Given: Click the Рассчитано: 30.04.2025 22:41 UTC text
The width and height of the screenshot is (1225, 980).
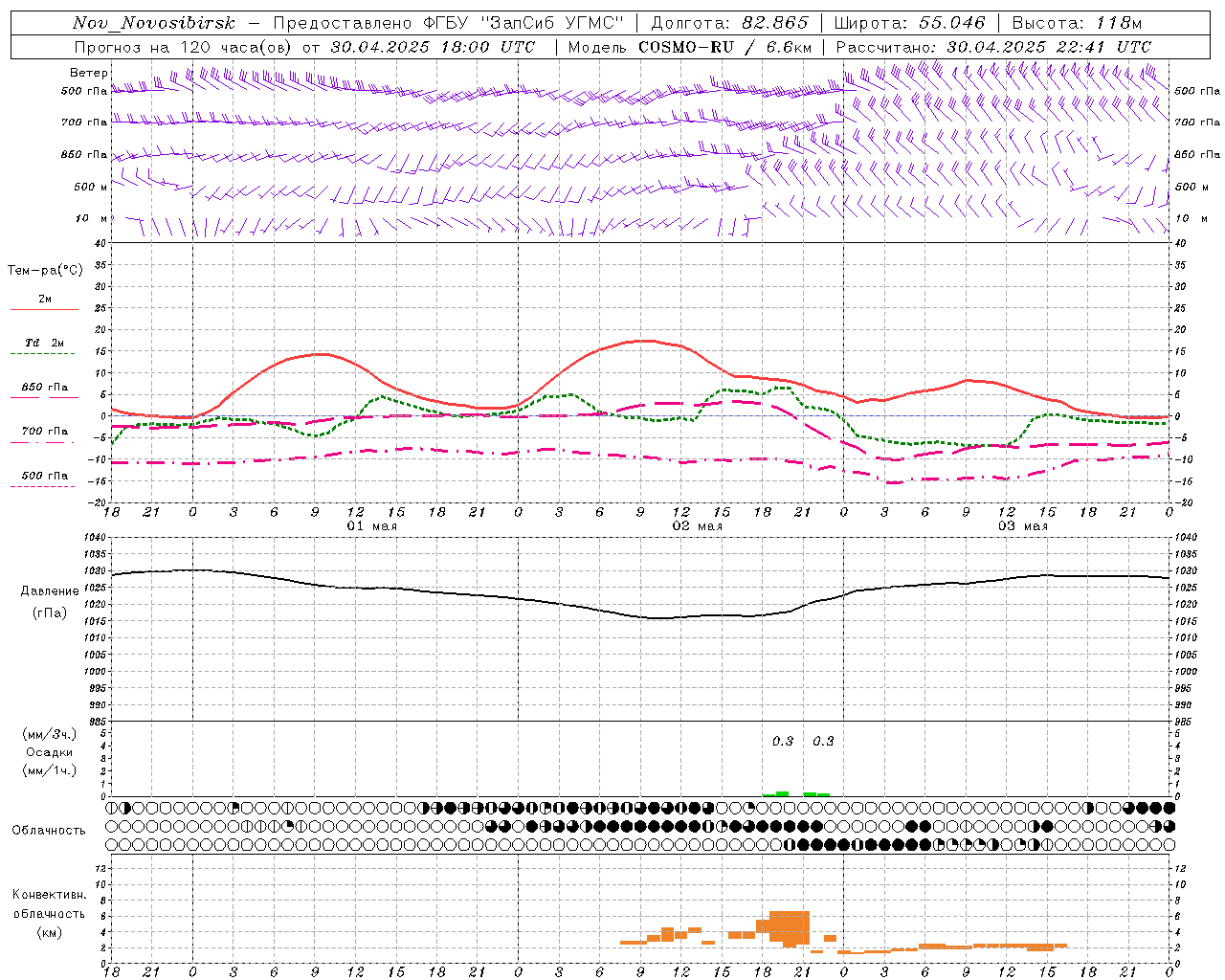Looking at the screenshot, I should (x=993, y=47).
